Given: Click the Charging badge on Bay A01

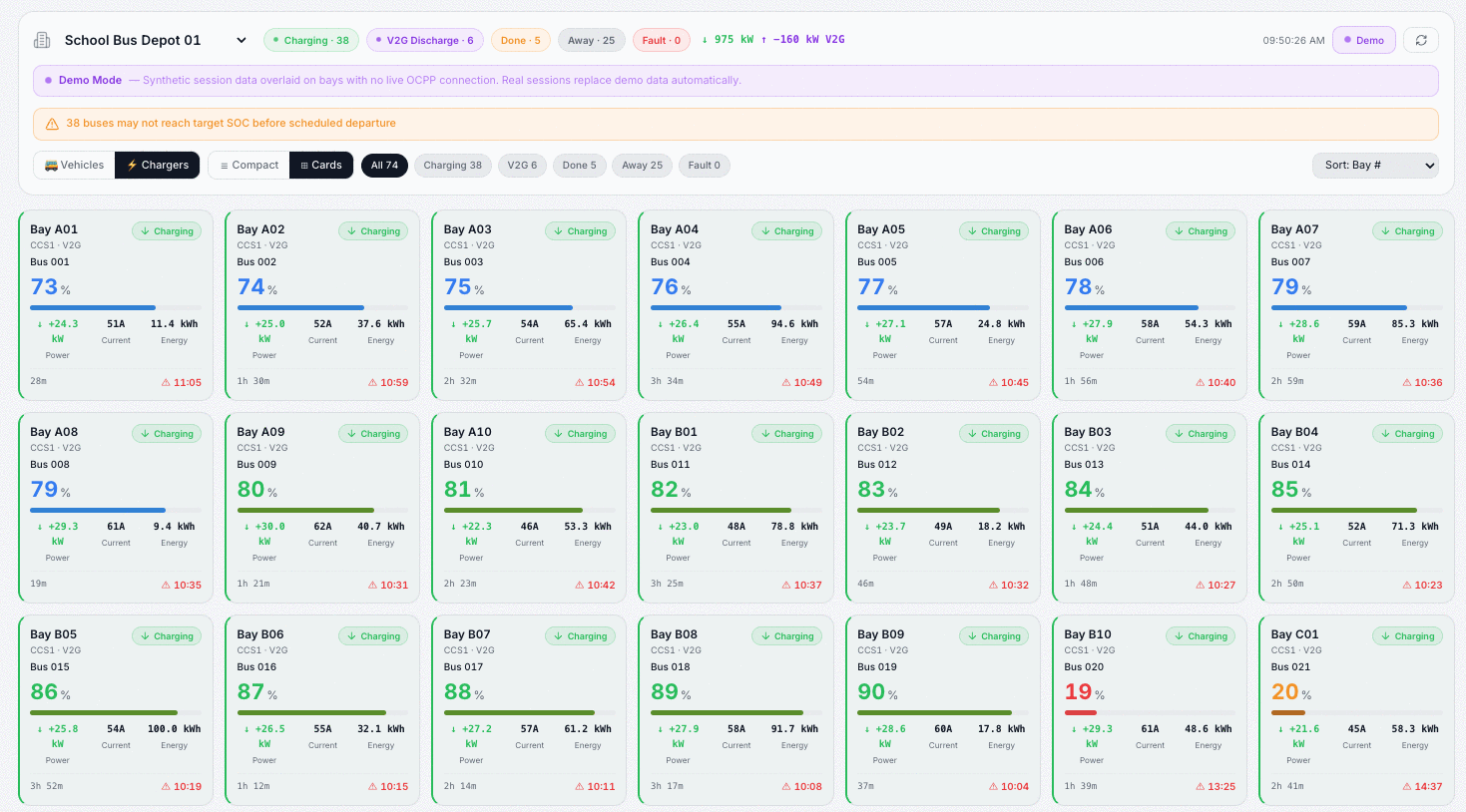Looking at the screenshot, I should (x=167, y=231).
